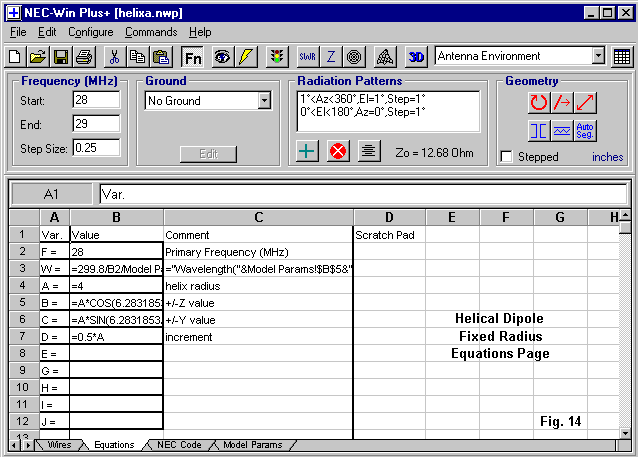Screen dimensions: 638x457
Task: Switch to the NEC Code tab
Action: [179, 445]
